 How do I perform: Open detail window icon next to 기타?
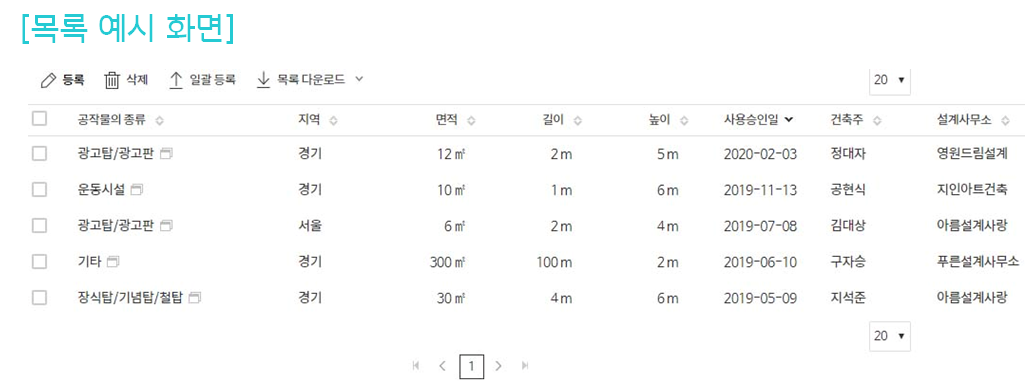pos(113,262)
